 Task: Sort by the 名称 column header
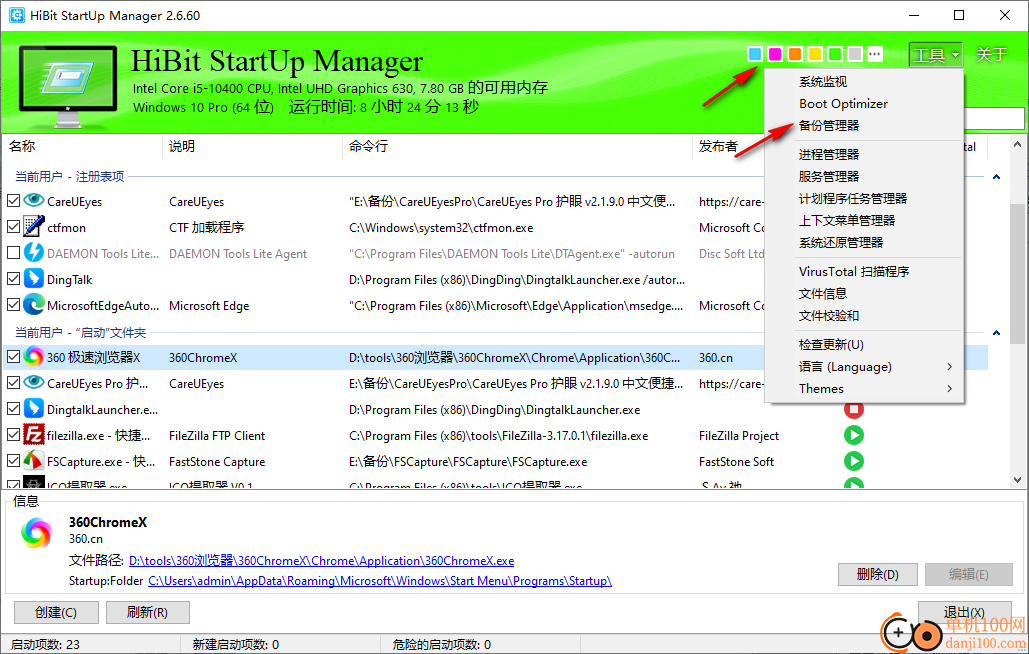click(x=82, y=146)
